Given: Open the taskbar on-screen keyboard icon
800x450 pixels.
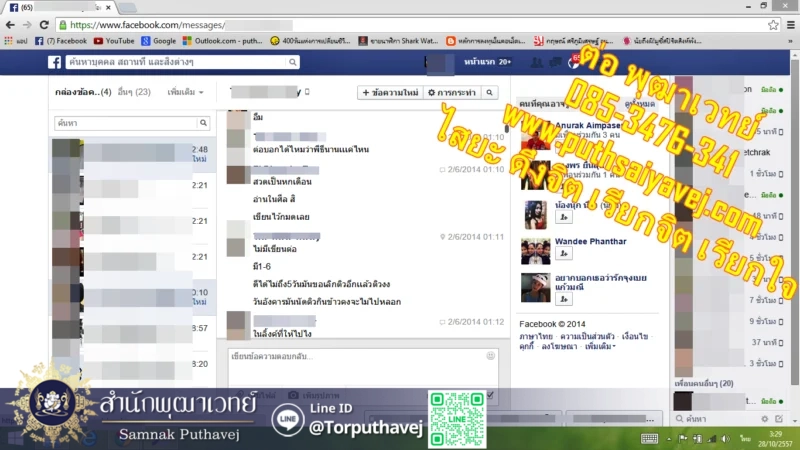Looking at the screenshot, I should coord(649,439).
